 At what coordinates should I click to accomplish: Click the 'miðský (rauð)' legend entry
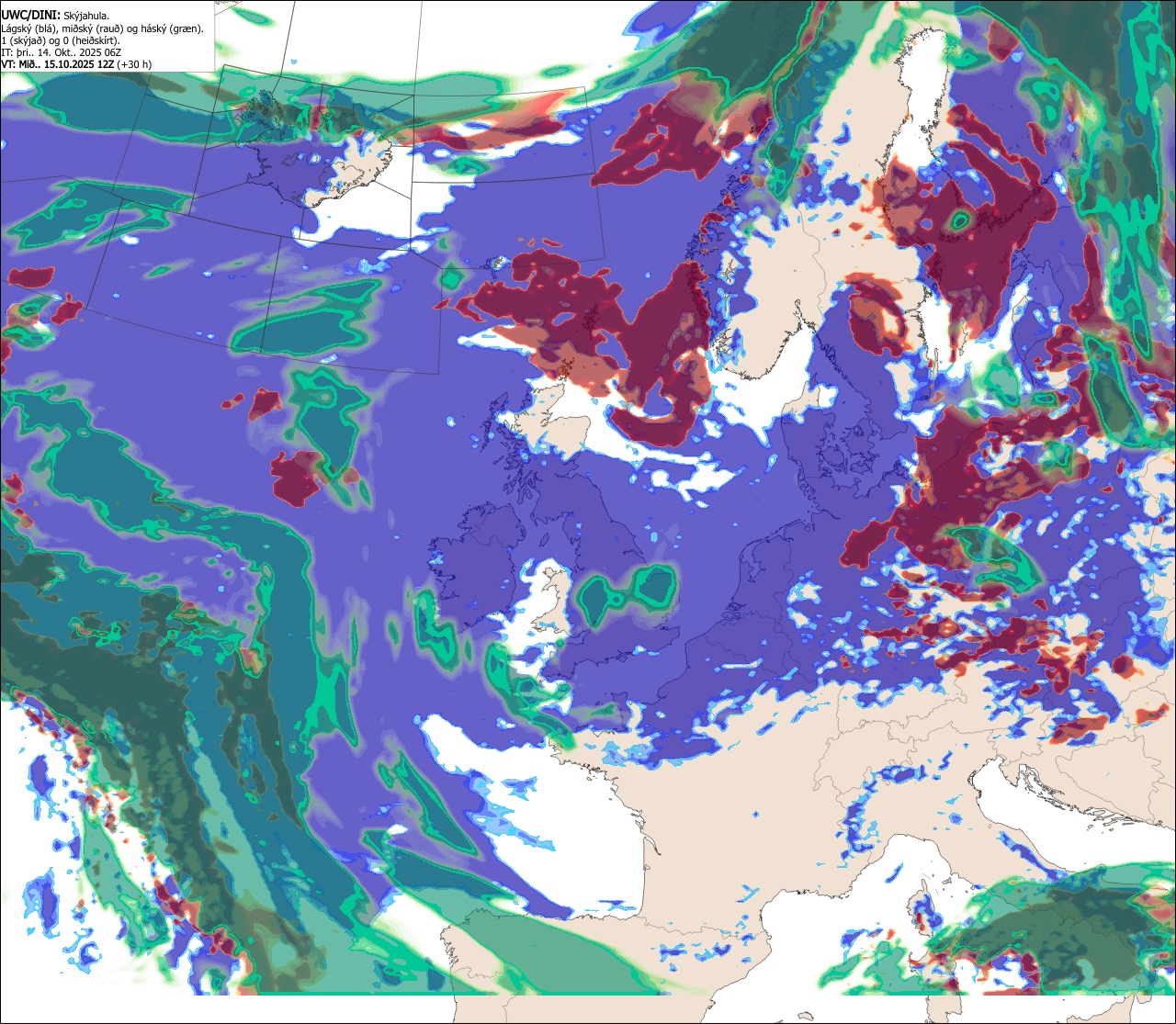pos(92,28)
